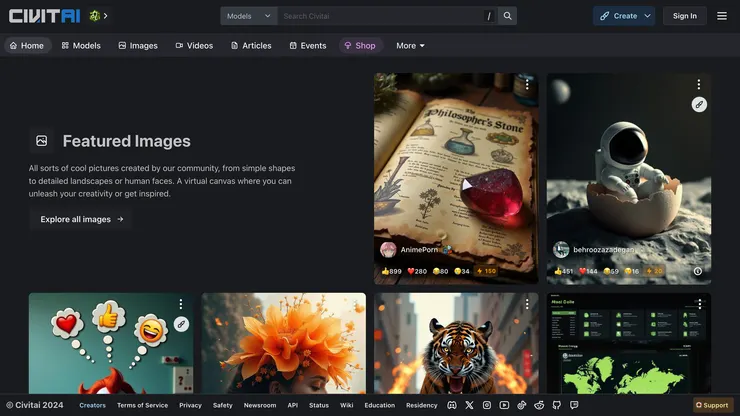The width and height of the screenshot is (740, 416).
Task: Open the Status footer link
Action: (319, 405)
